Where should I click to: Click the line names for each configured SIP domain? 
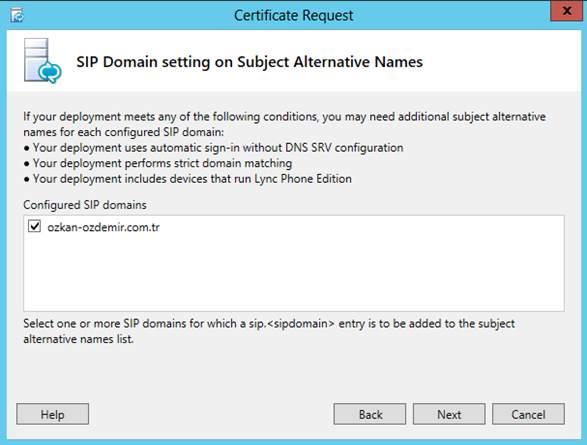[x=124, y=132]
